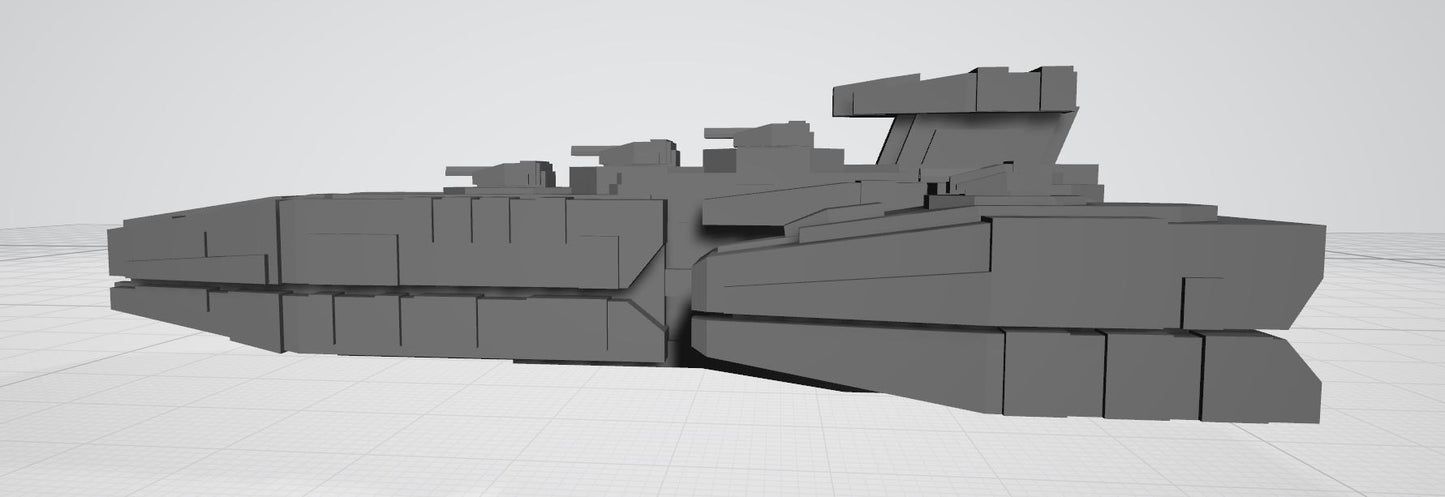
Task: Click the horizon line right of the ship
Action: coord(1390,232)
